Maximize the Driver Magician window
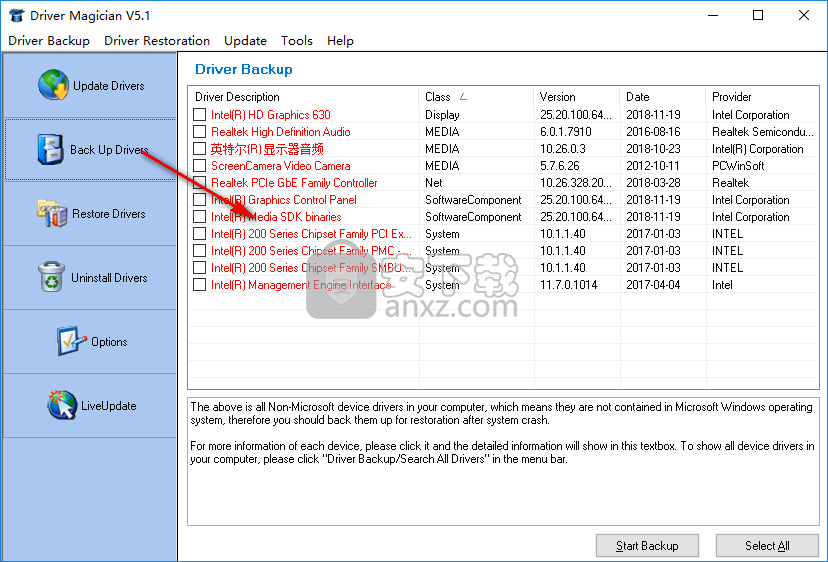The width and height of the screenshot is (828, 562). (x=758, y=15)
